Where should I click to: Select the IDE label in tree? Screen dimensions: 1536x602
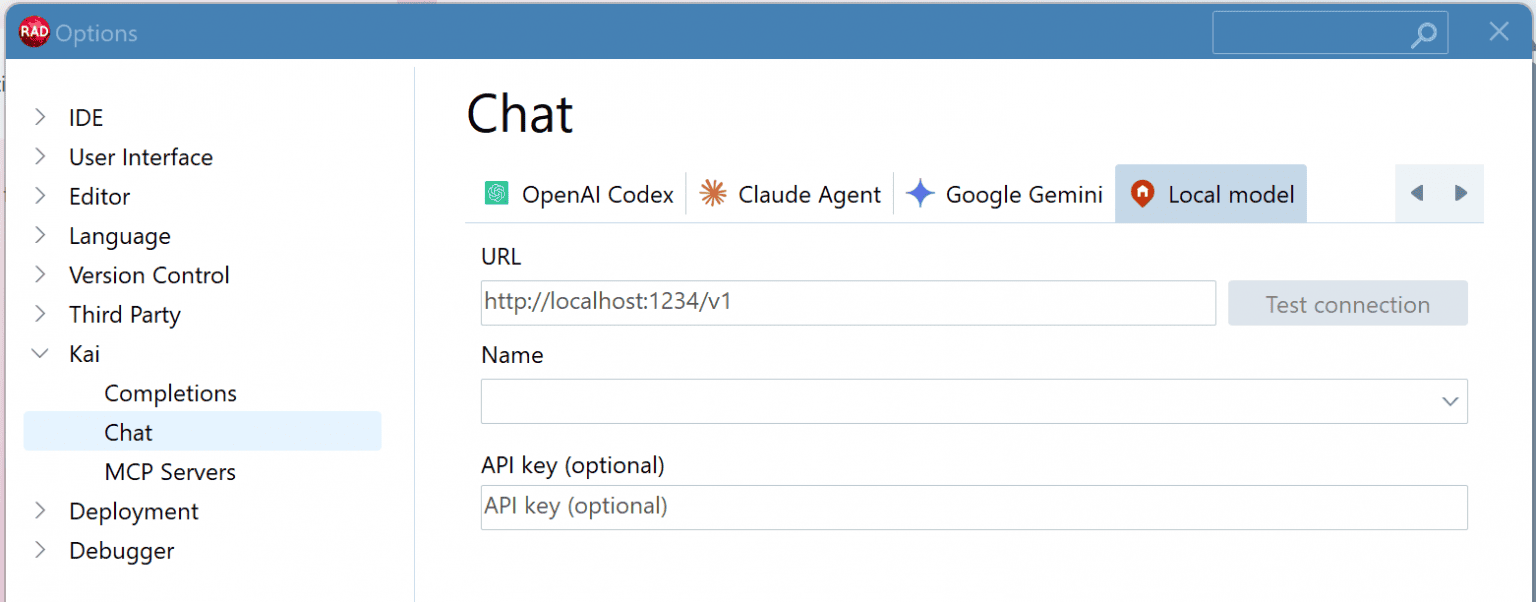(x=86, y=117)
